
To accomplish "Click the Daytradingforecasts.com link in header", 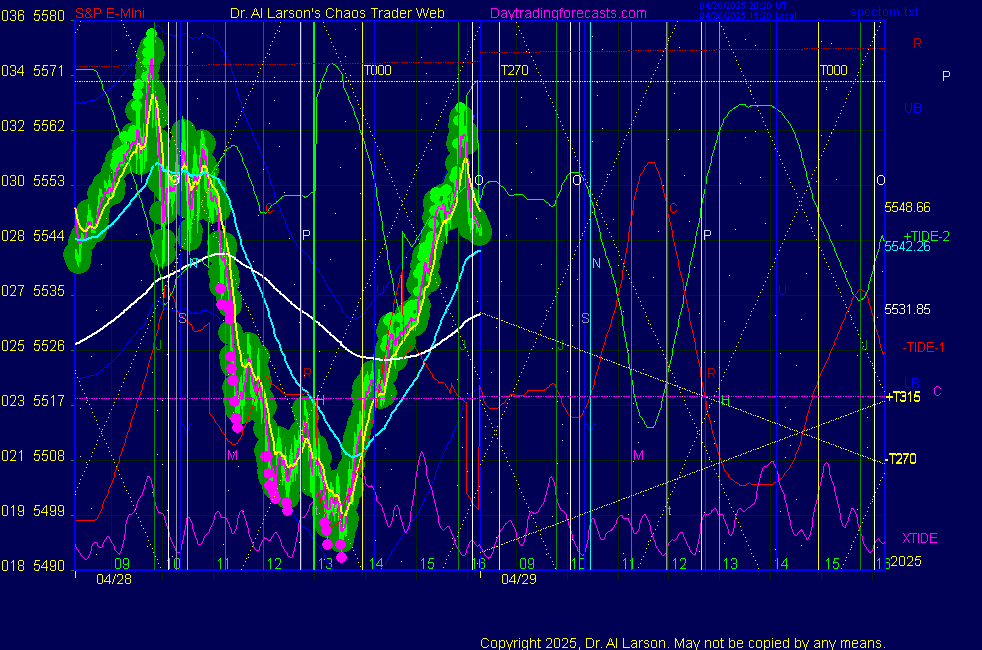I will click(568, 13).
